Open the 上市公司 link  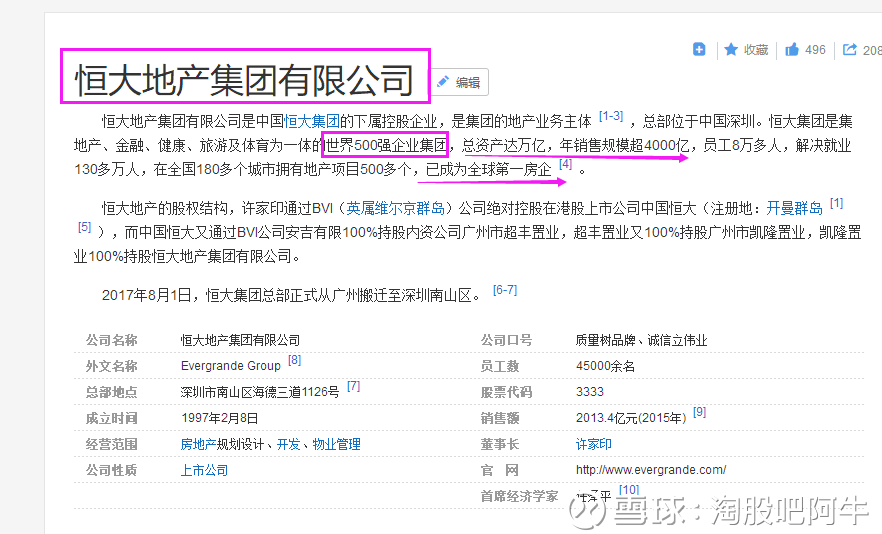[x=204, y=470]
